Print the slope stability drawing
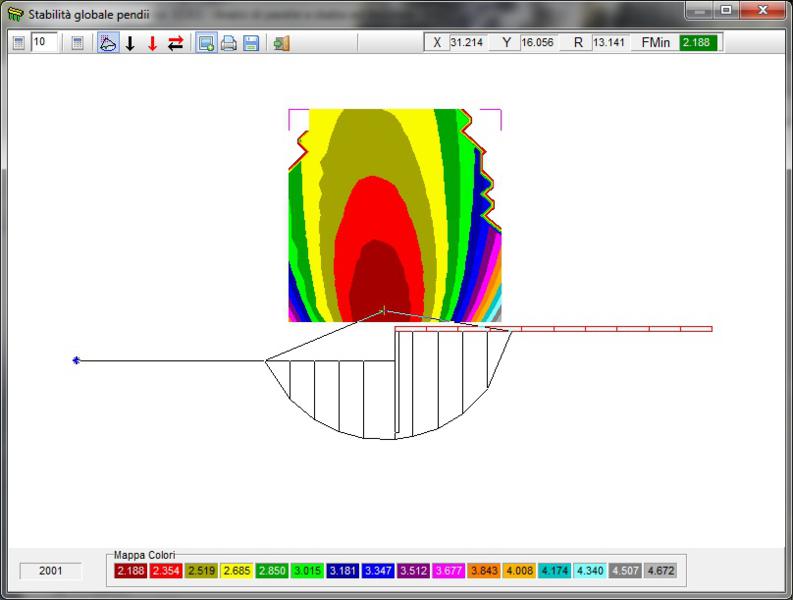This screenshot has height=600, width=793. pos(229,43)
